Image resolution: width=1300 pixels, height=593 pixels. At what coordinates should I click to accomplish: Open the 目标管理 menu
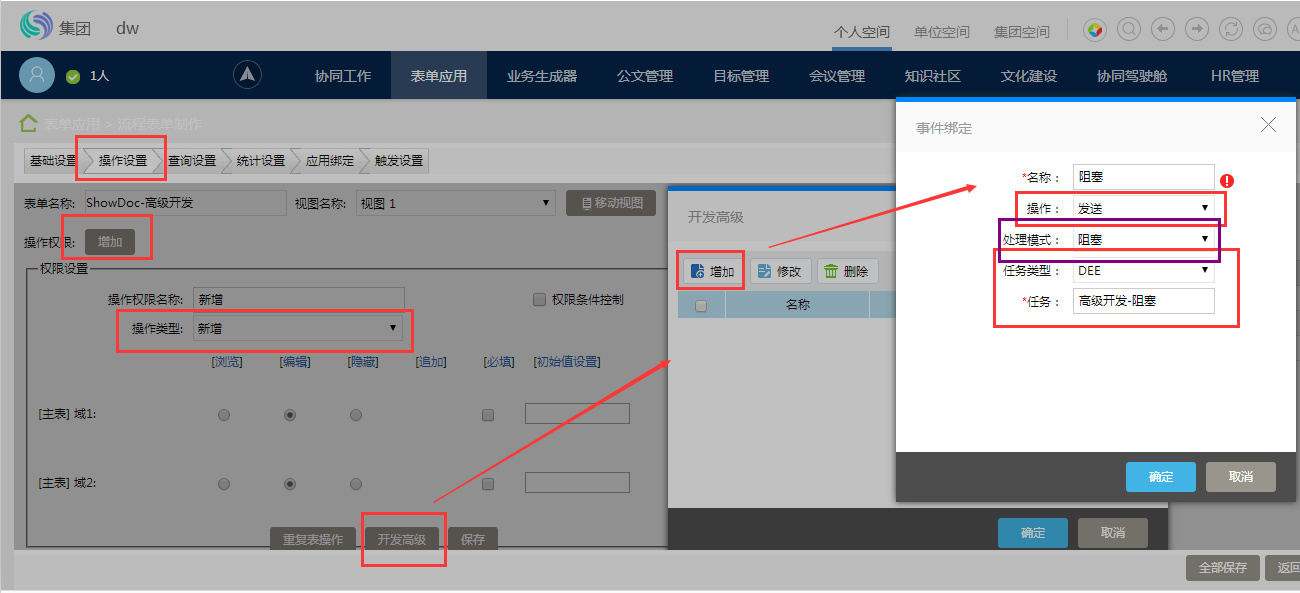point(740,76)
